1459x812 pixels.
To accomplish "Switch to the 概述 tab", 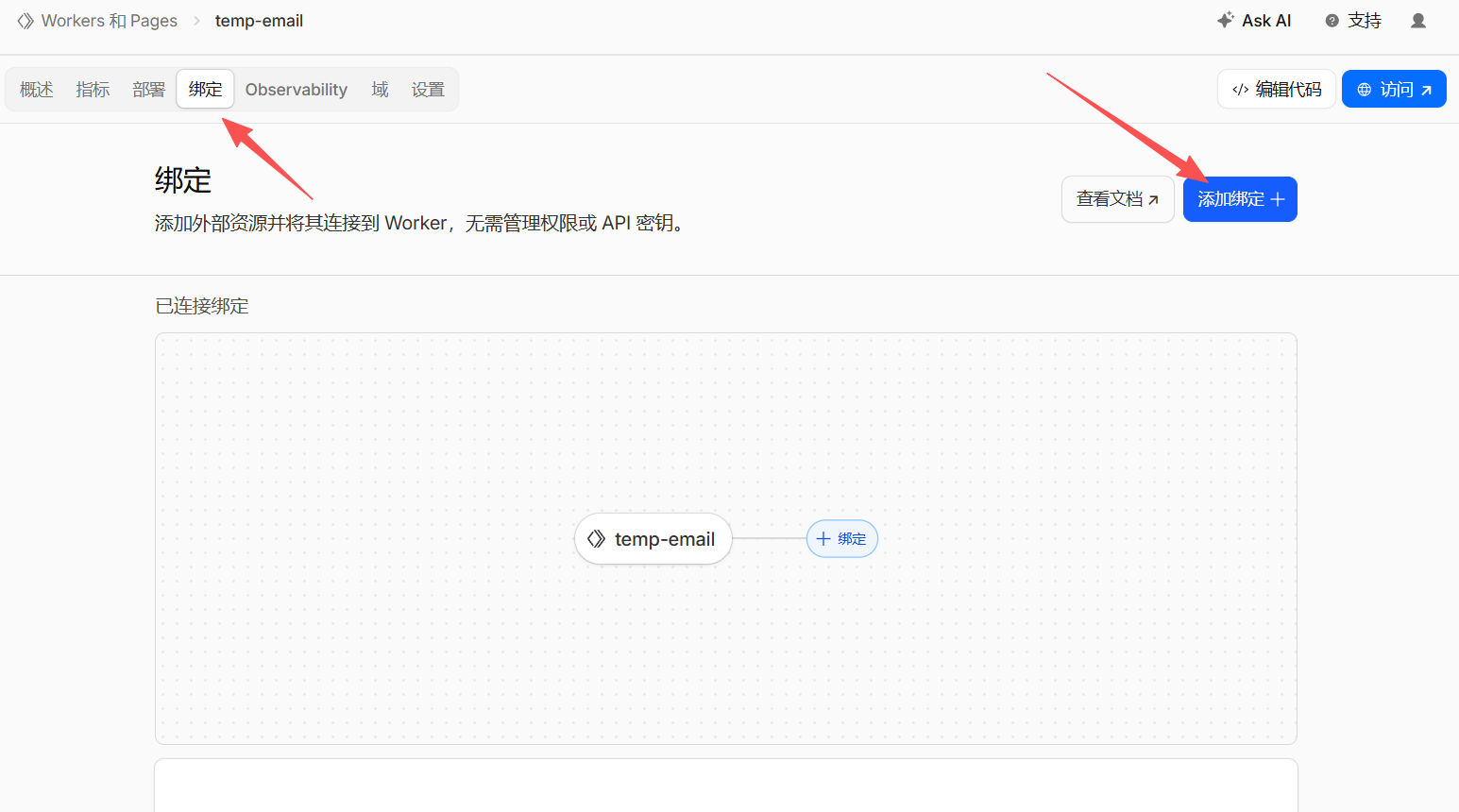I will (37, 90).
